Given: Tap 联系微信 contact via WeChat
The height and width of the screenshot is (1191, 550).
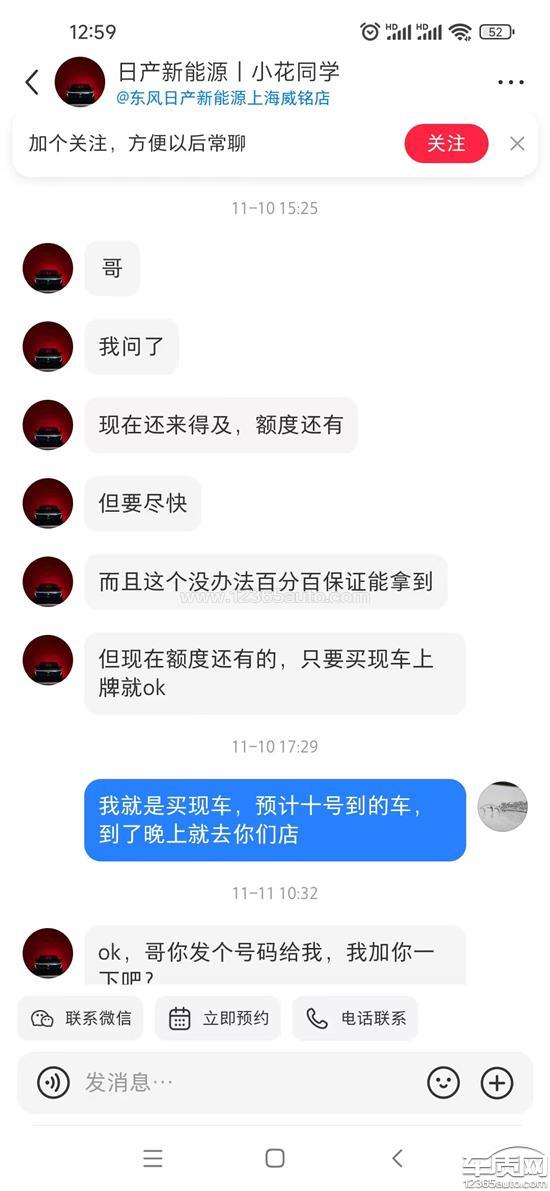Looking at the screenshot, I should click(81, 1018).
